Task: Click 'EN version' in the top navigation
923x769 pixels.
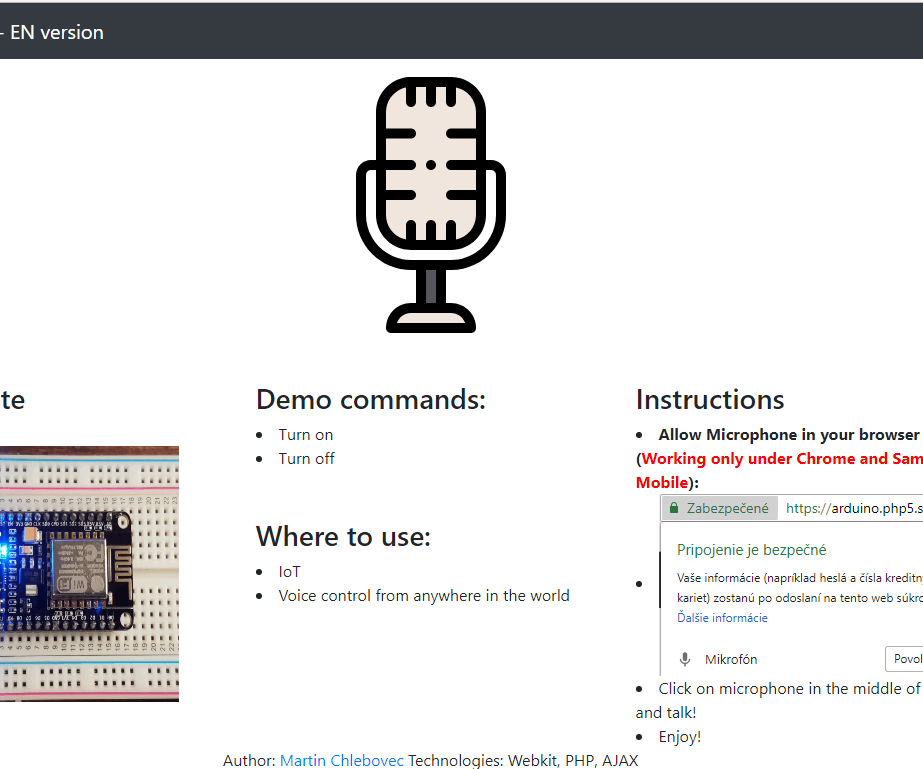Action: click(56, 32)
